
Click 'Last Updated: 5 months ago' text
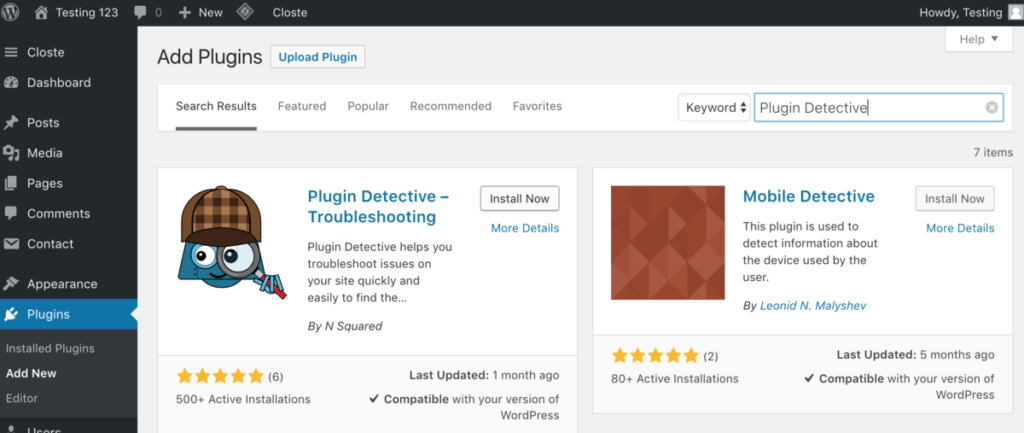coord(916,355)
